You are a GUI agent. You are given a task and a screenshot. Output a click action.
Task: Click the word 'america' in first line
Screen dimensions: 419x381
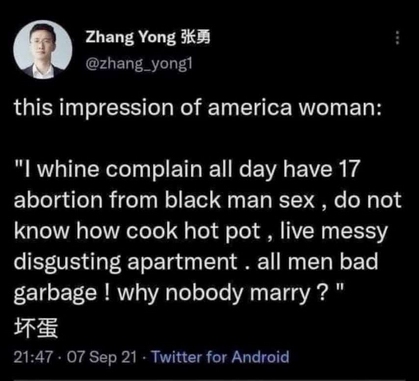[250, 108]
